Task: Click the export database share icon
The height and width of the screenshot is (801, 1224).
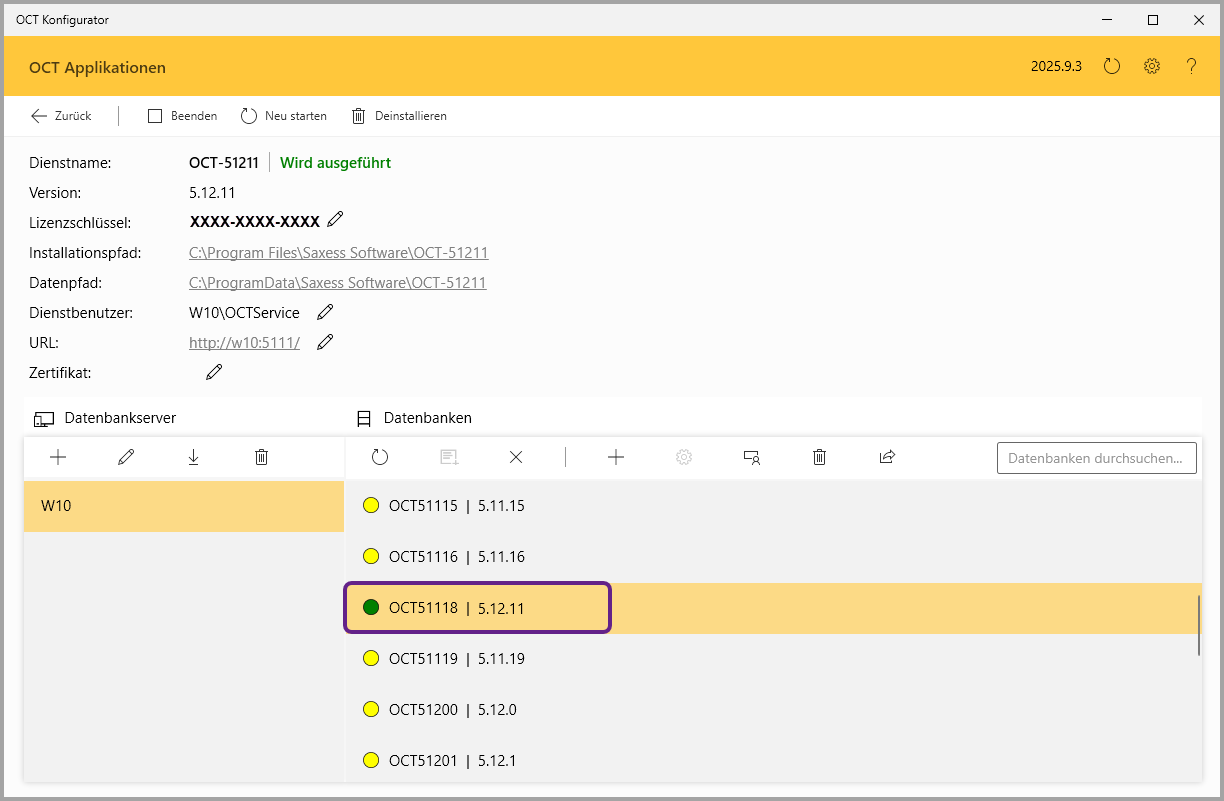Action: [887, 457]
